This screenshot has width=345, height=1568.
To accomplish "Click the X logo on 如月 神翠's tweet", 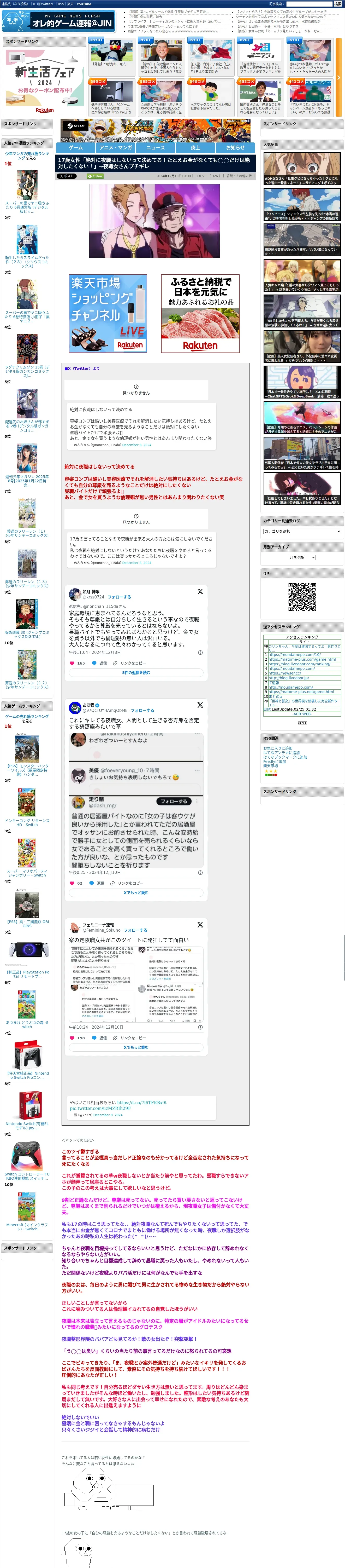I will tap(200, 591).
